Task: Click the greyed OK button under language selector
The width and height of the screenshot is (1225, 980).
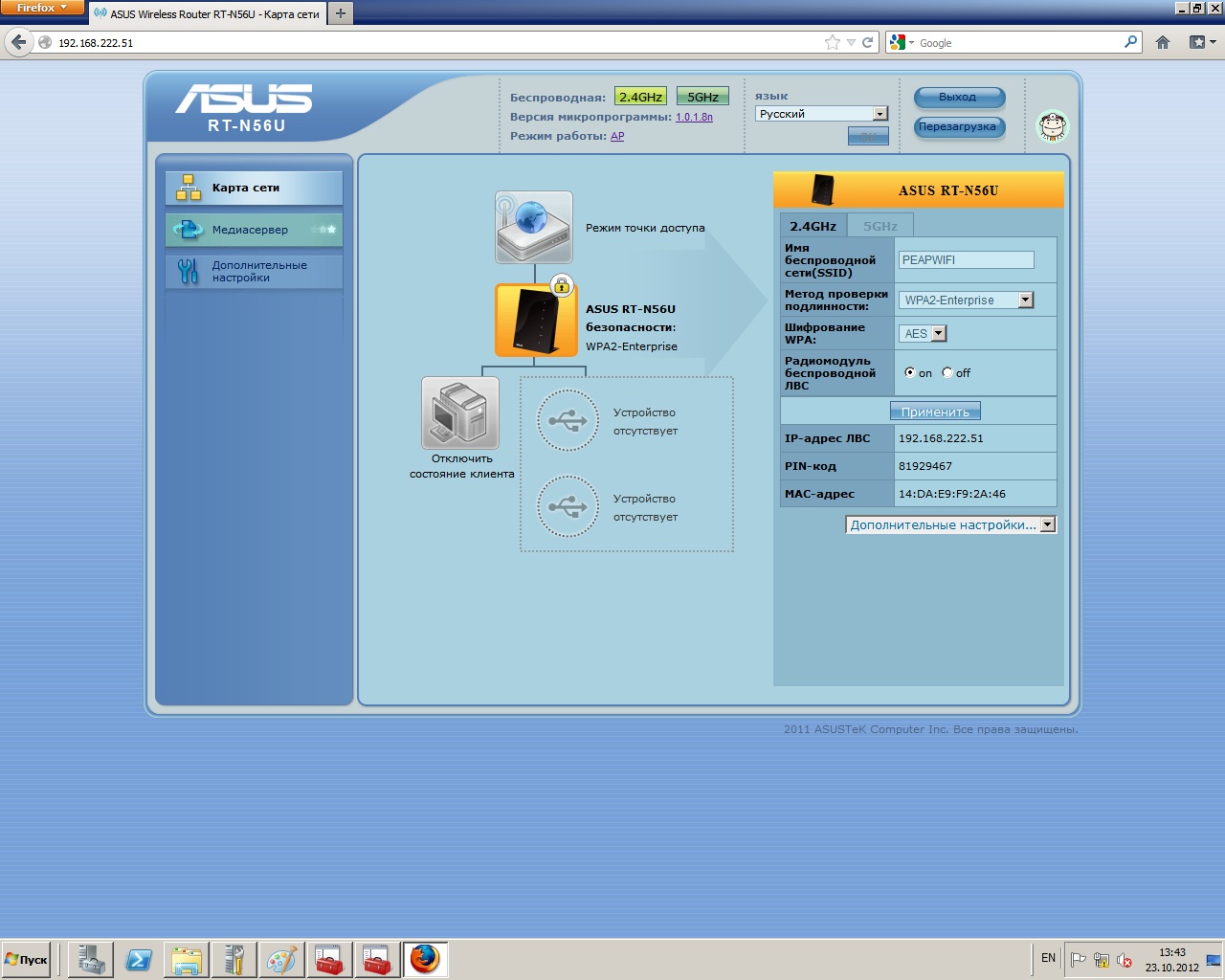Action: [x=868, y=137]
